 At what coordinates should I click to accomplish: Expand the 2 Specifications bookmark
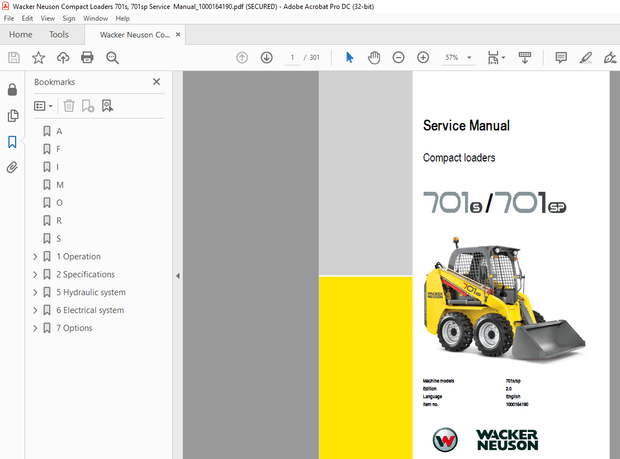point(35,274)
